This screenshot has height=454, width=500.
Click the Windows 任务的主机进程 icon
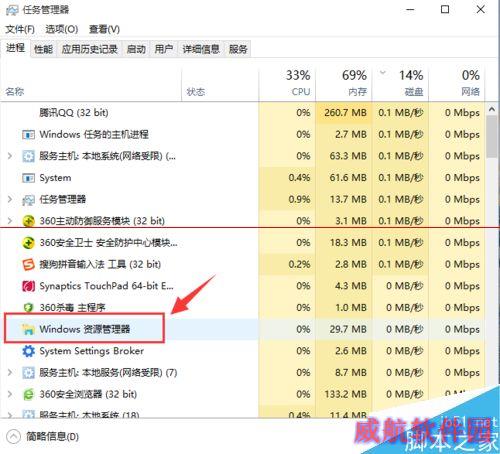(x=28, y=135)
